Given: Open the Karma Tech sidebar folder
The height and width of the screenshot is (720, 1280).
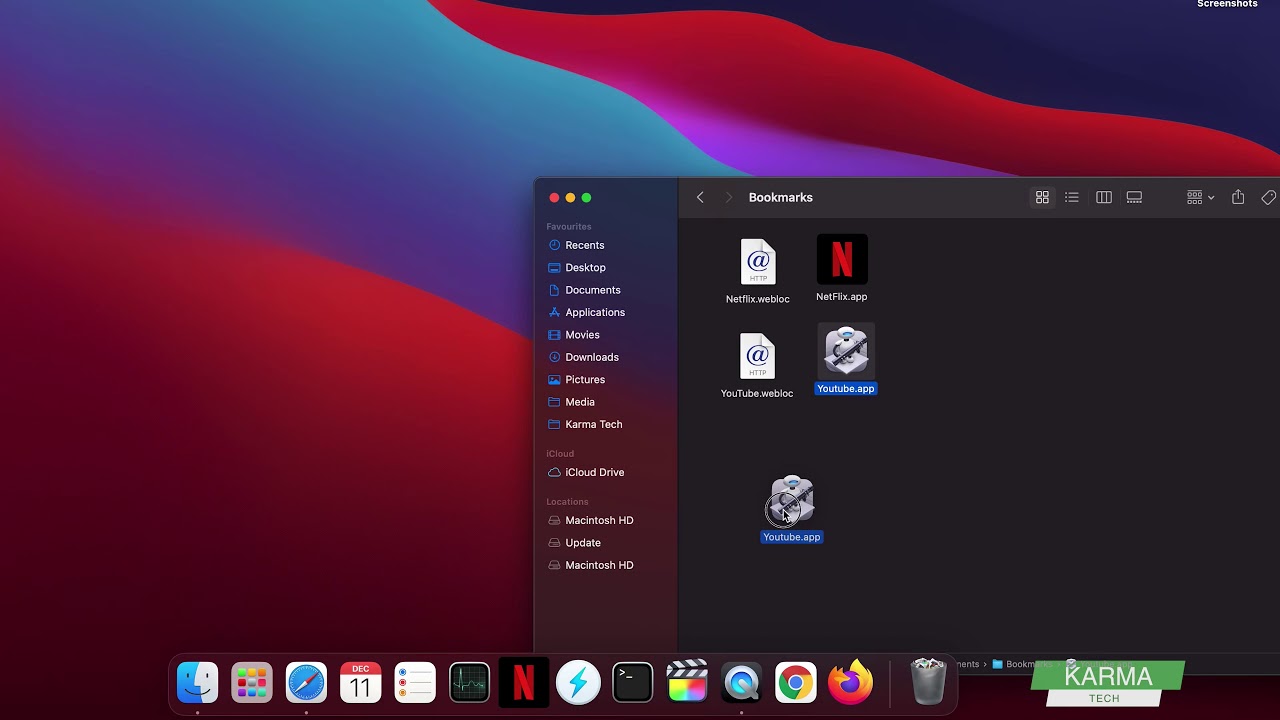Looking at the screenshot, I should (x=593, y=424).
